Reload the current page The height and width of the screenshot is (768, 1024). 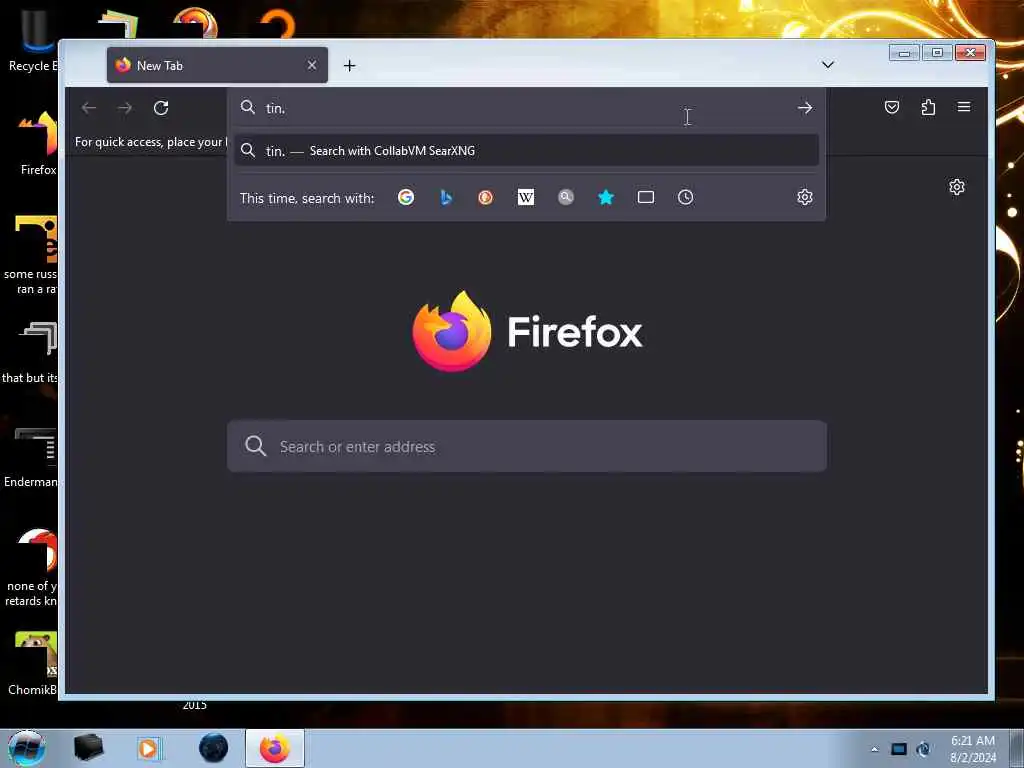161,108
